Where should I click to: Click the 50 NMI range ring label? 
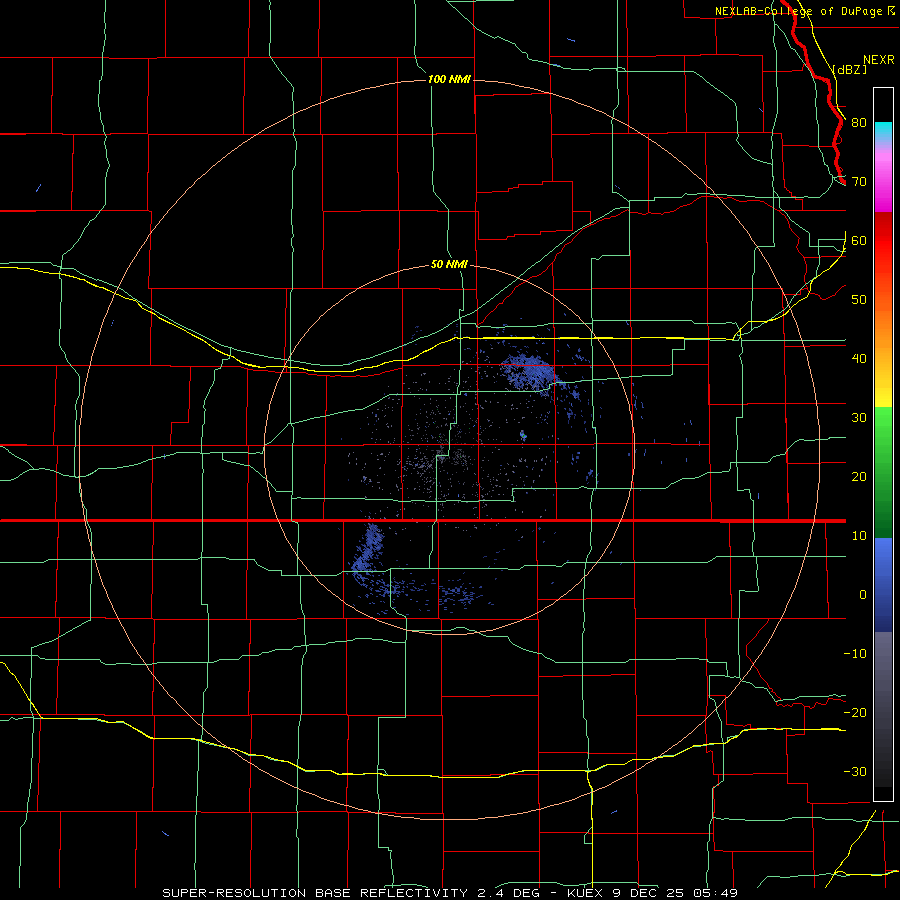pos(449,264)
